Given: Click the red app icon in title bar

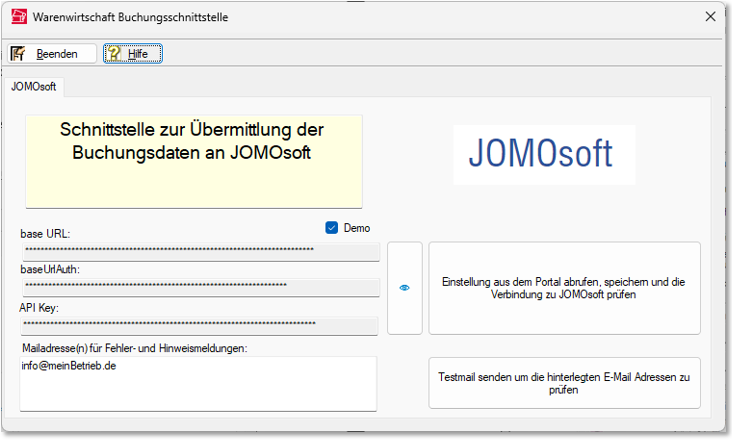Looking at the screenshot, I should [18, 17].
